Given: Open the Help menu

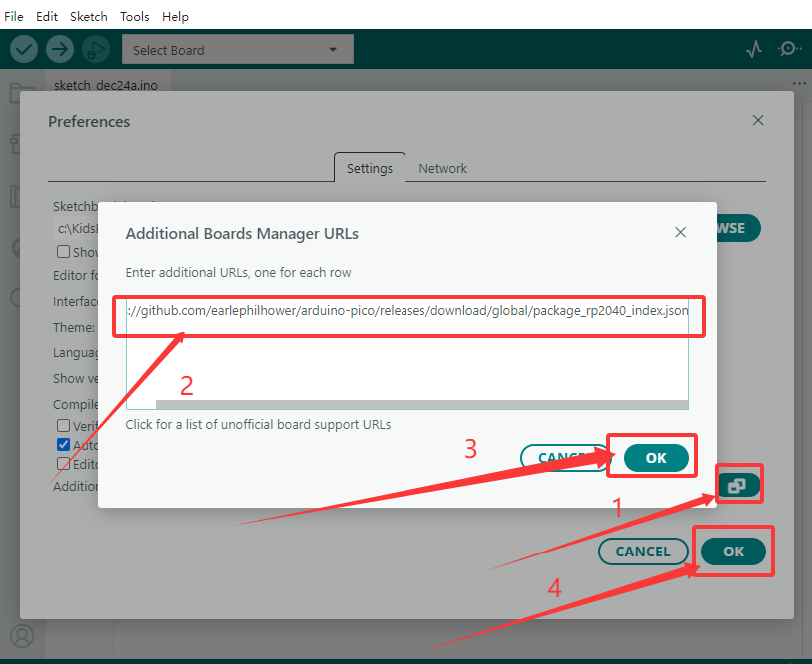Looking at the screenshot, I should tap(175, 17).
